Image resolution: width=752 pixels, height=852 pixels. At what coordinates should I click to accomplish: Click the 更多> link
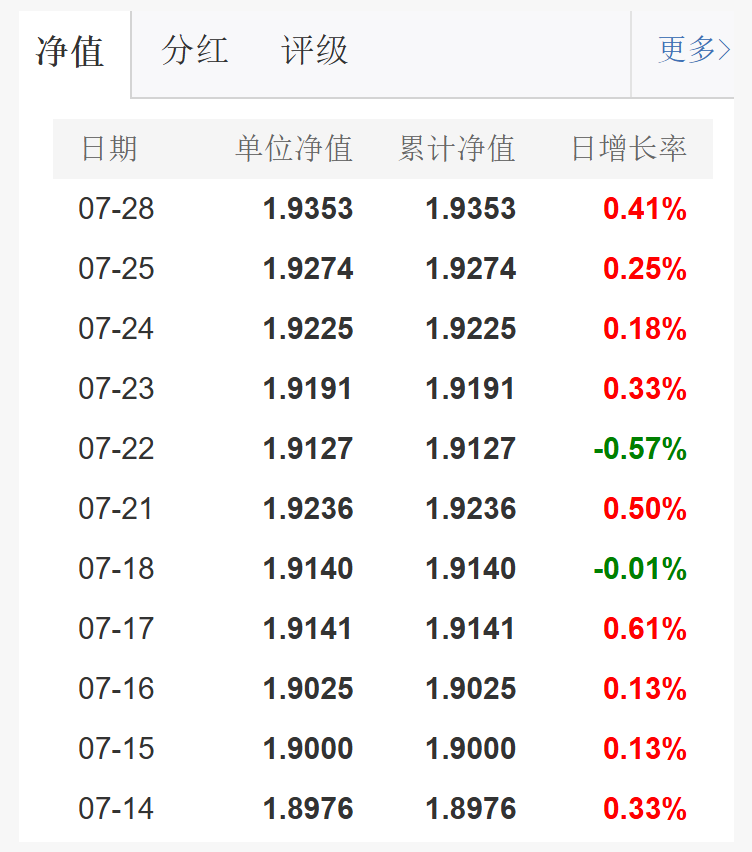tap(694, 49)
